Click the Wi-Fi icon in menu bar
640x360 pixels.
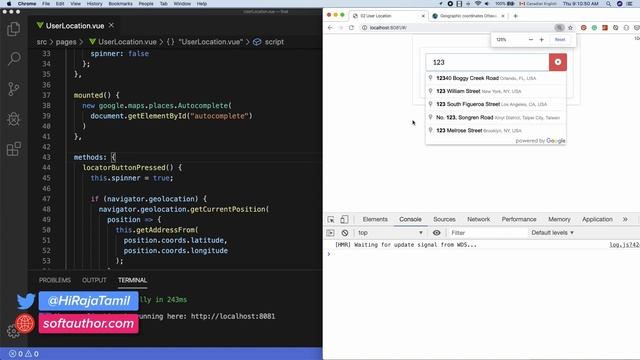tap(478, 4)
